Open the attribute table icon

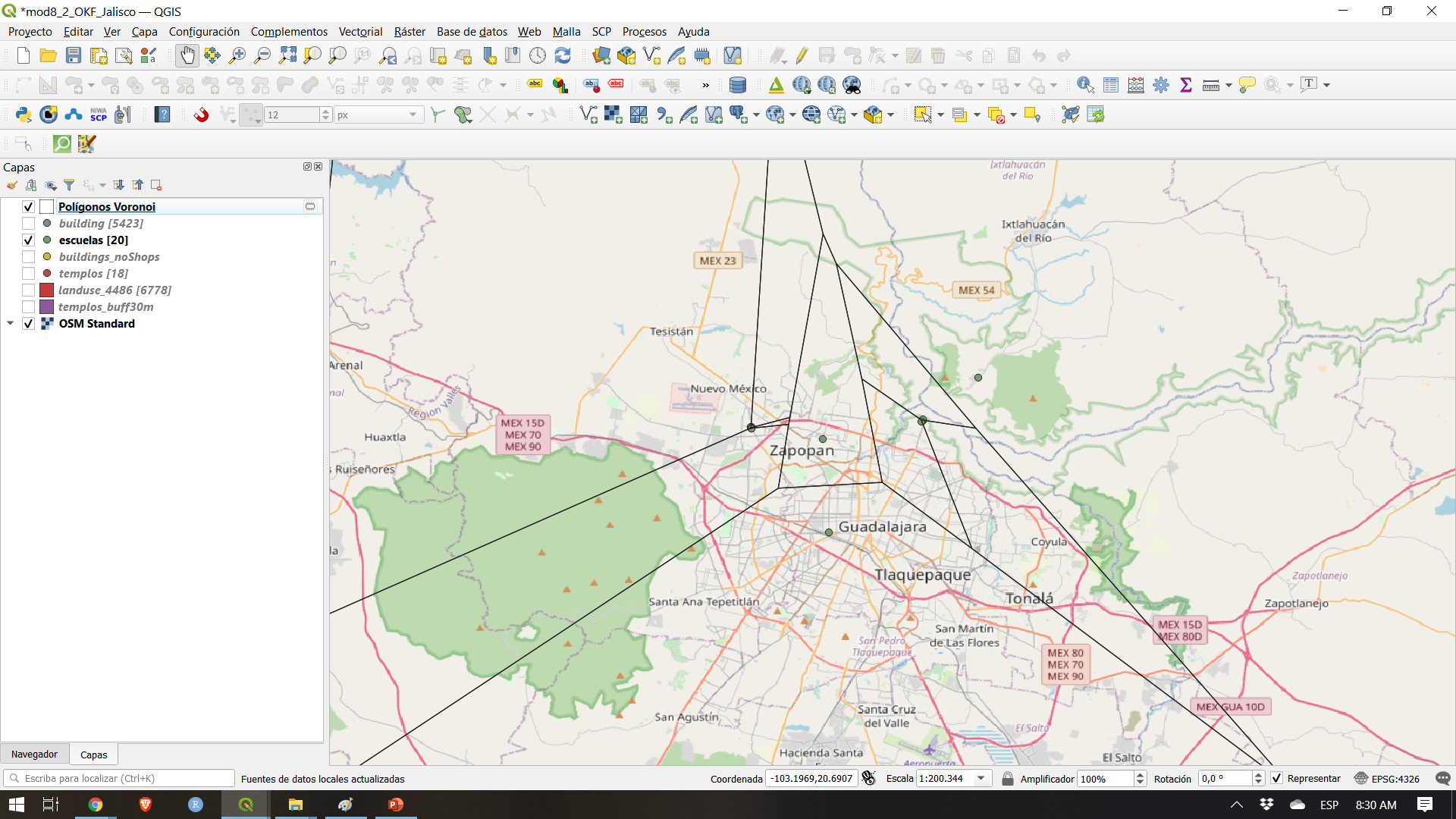[x=1111, y=85]
